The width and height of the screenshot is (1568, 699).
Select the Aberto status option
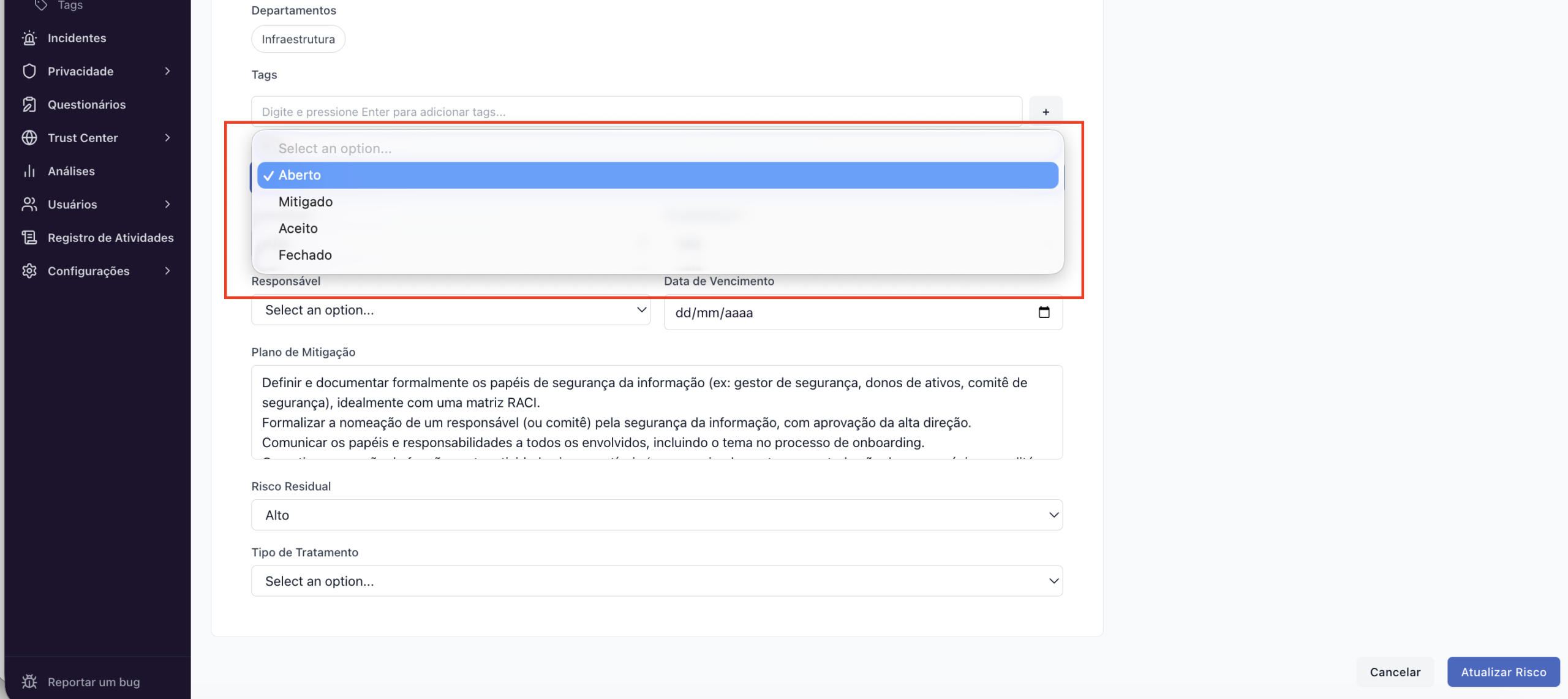(658, 175)
